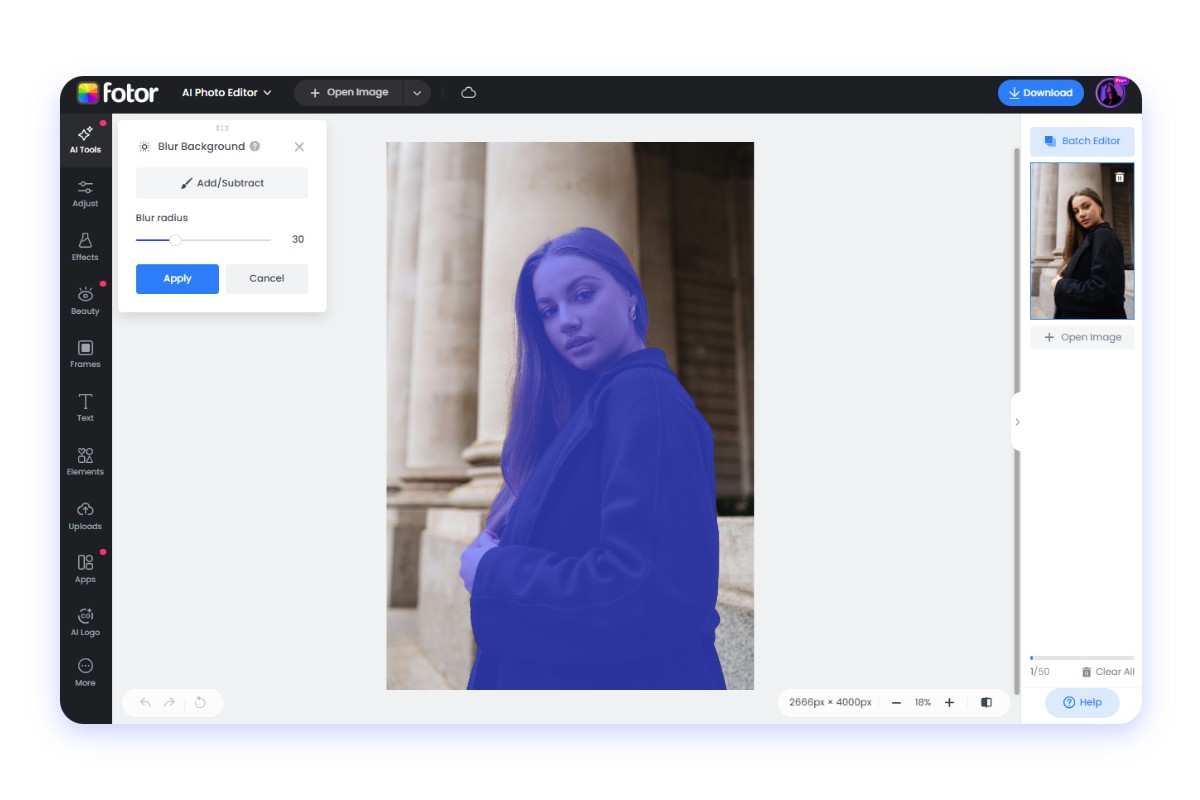Image resolution: width=1200 pixels, height=800 pixels.
Task: Expand the Open Image dropdown arrow
Action: point(417,92)
